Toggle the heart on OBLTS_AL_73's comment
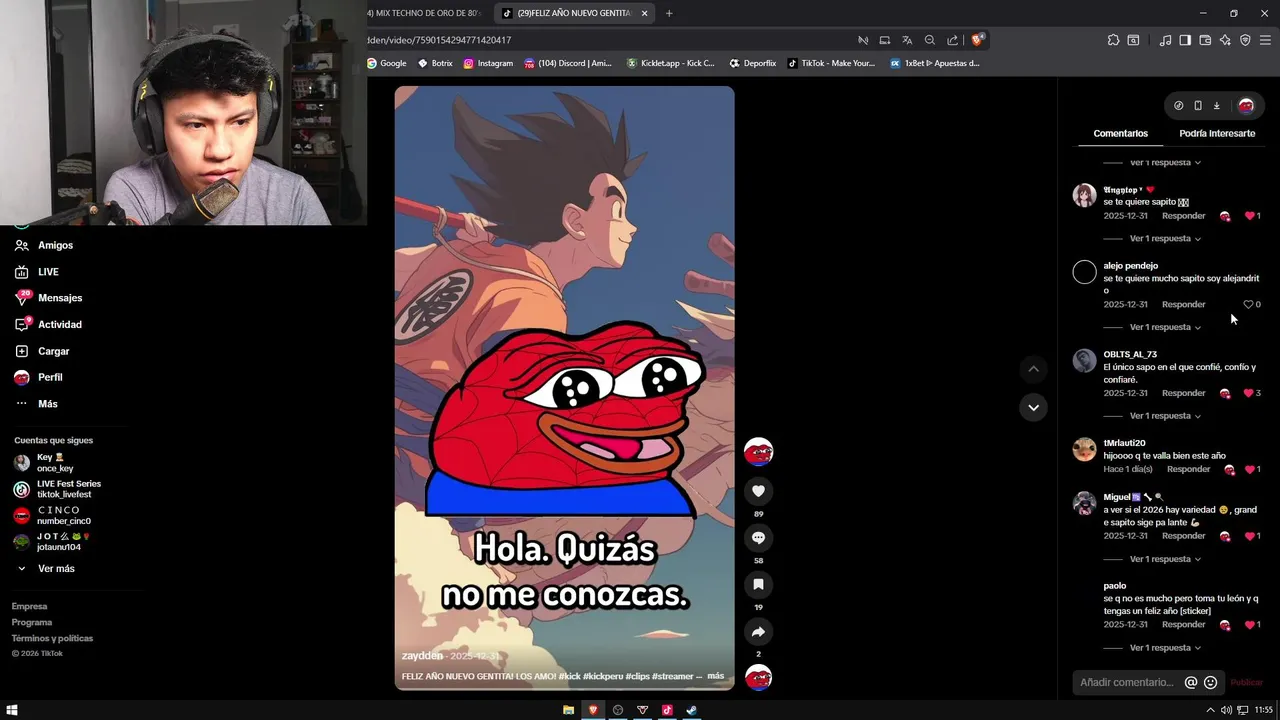1280x720 pixels. 1249,393
